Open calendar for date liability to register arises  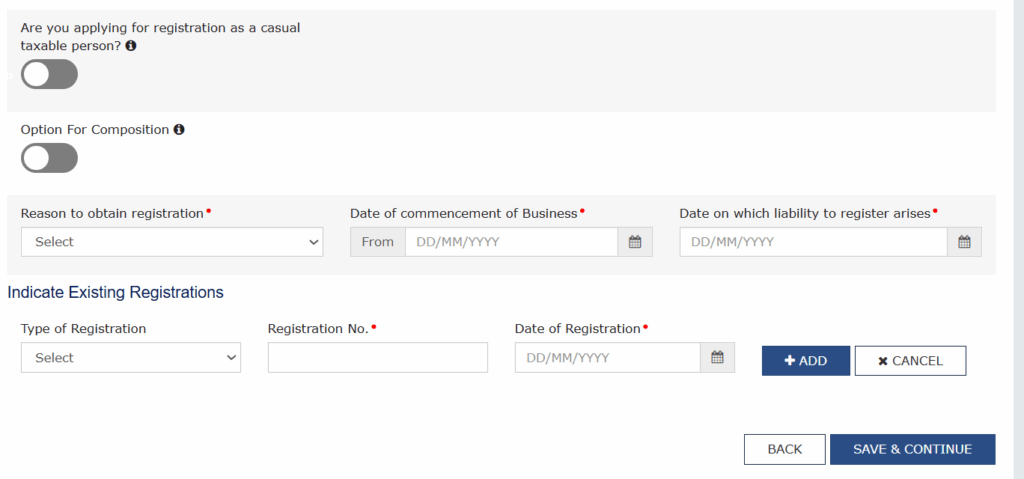[x=964, y=242]
